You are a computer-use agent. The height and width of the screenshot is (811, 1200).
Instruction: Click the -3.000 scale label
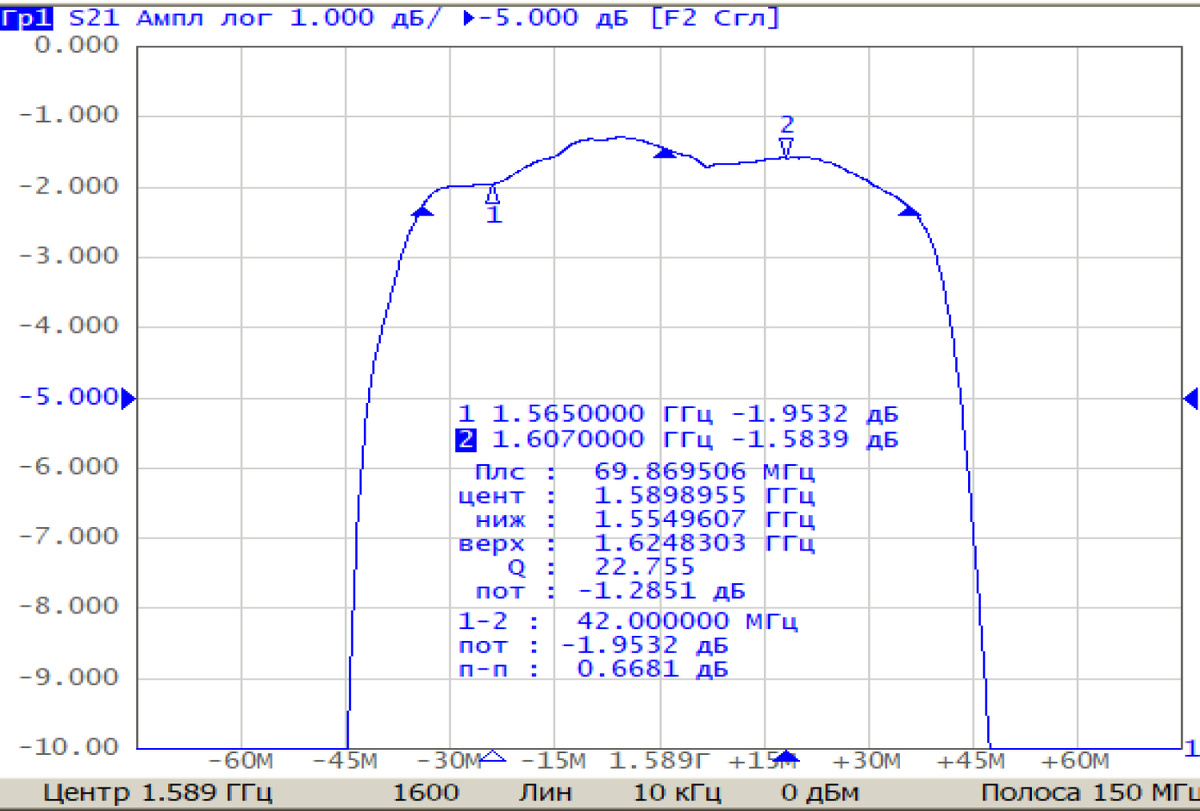click(70, 256)
